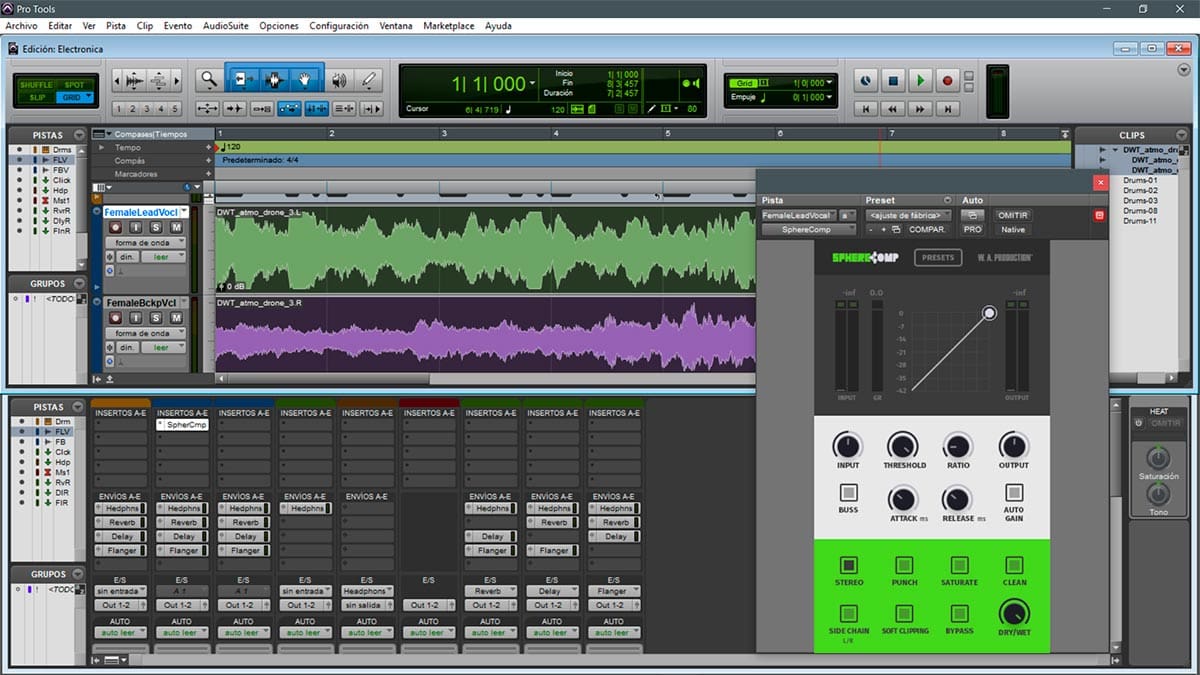Click the Rewind transport button
This screenshot has height=675, width=1200.
pyautogui.click(x=894, y=108)
